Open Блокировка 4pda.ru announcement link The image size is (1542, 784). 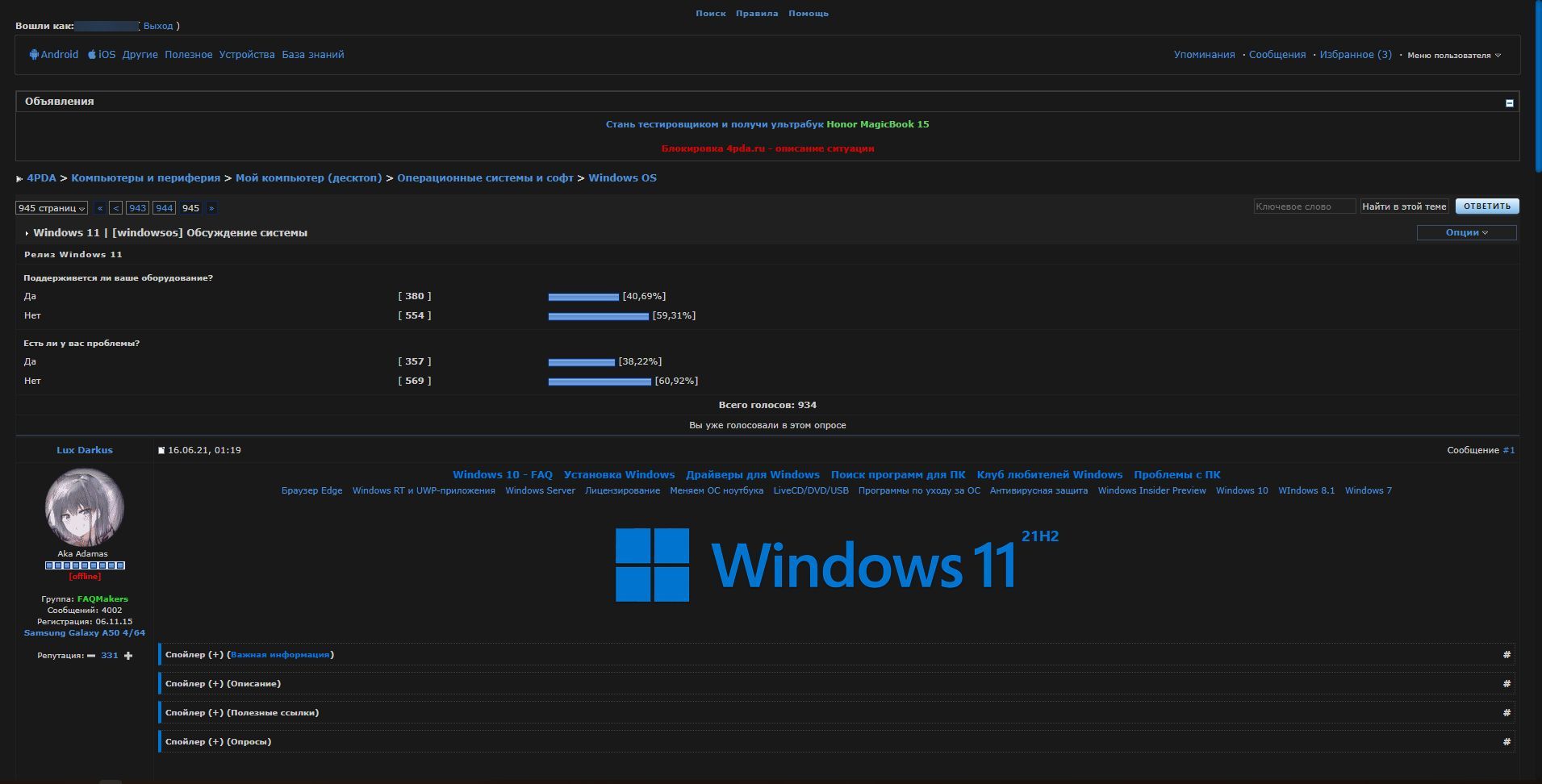point(768,148)
